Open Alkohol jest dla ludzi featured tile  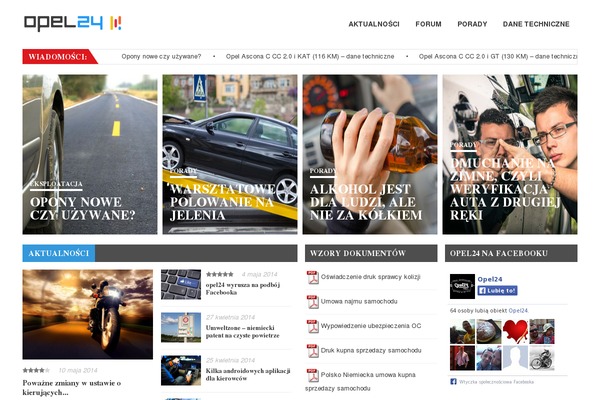click(370, 154)
